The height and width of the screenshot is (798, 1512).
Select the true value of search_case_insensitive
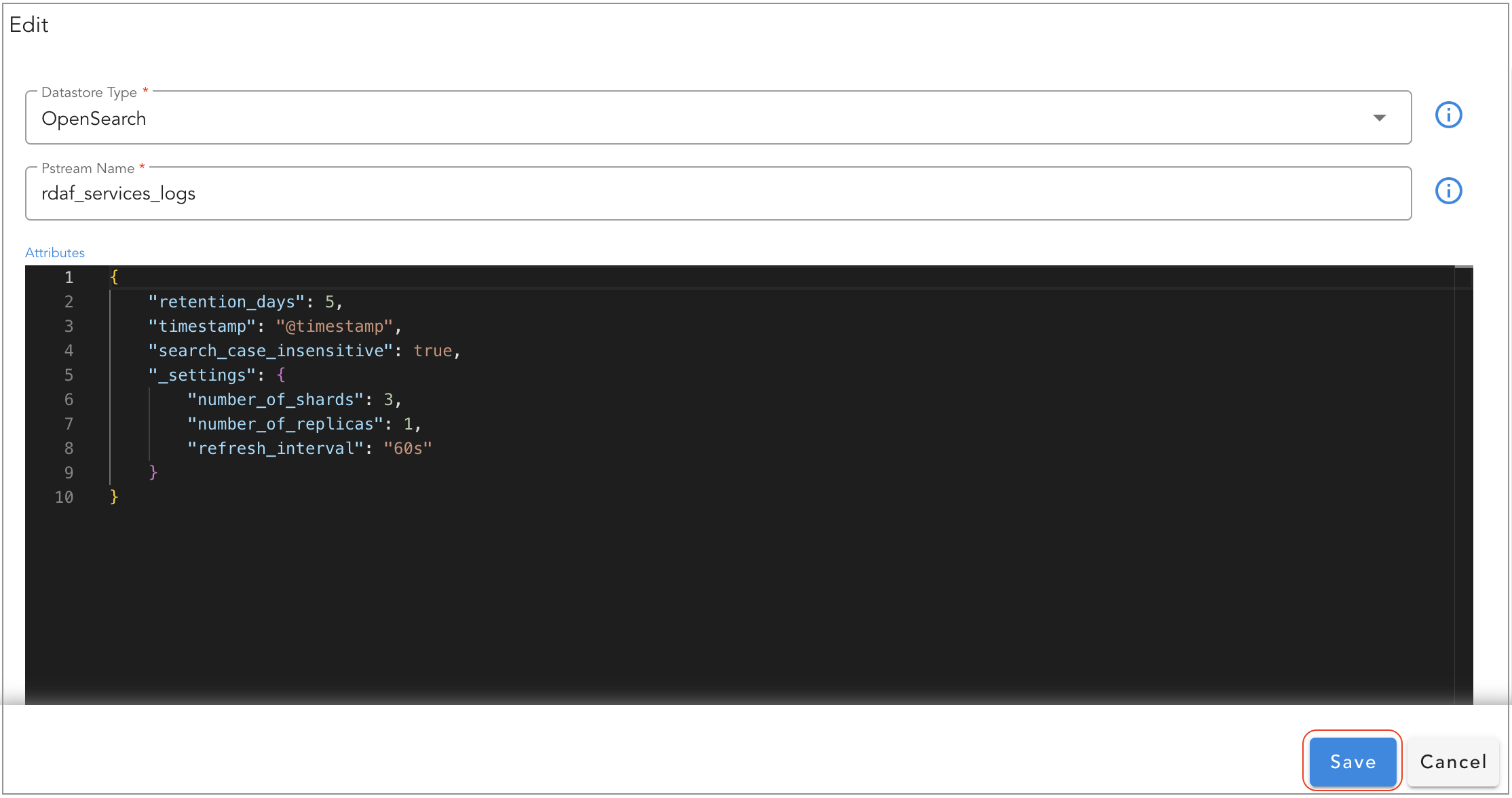[x=433, y=350]
